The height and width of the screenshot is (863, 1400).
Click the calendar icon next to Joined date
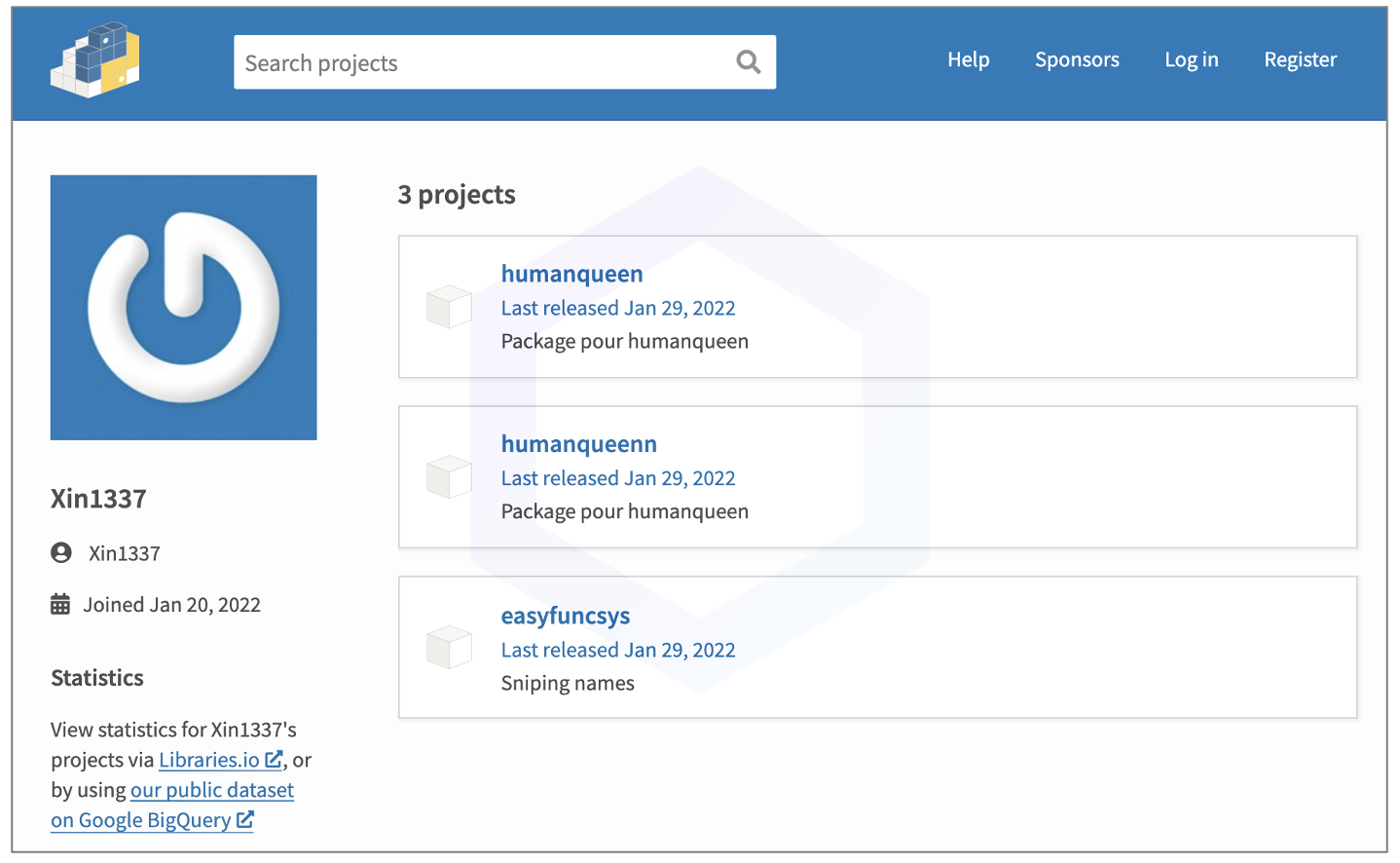(x=60, y=605)
